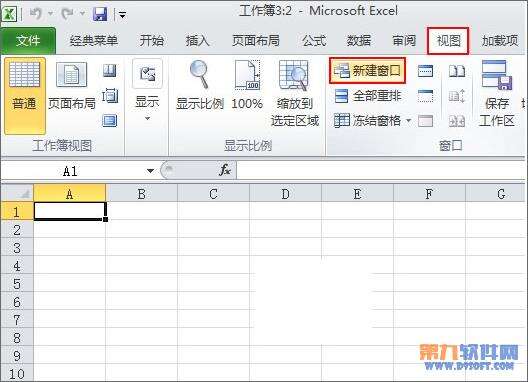Select row 2 header
The image size is (528, 382).
pyautogui.click(x=17, y=230)
